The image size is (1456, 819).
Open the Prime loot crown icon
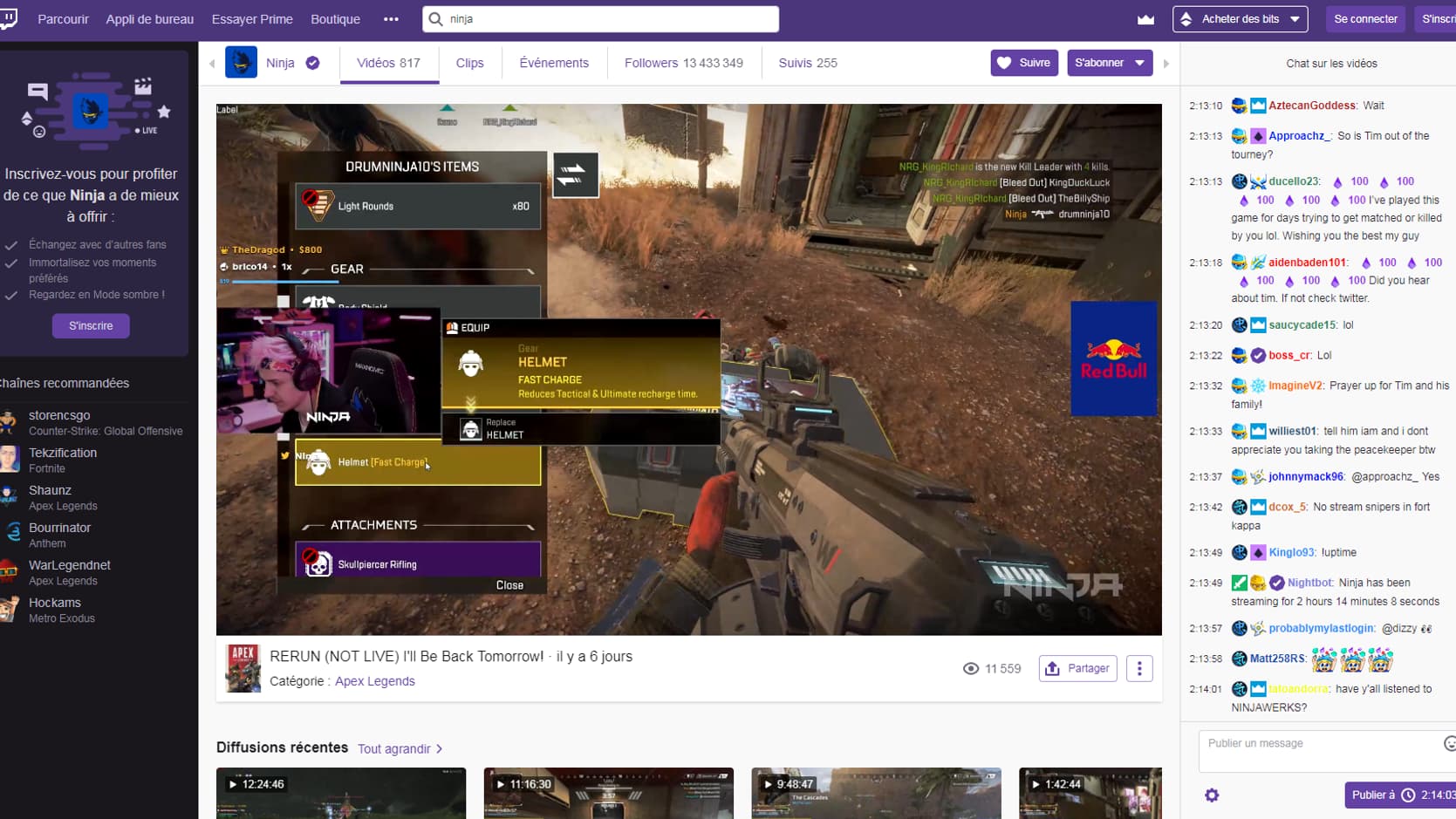tap(1145, 19)
